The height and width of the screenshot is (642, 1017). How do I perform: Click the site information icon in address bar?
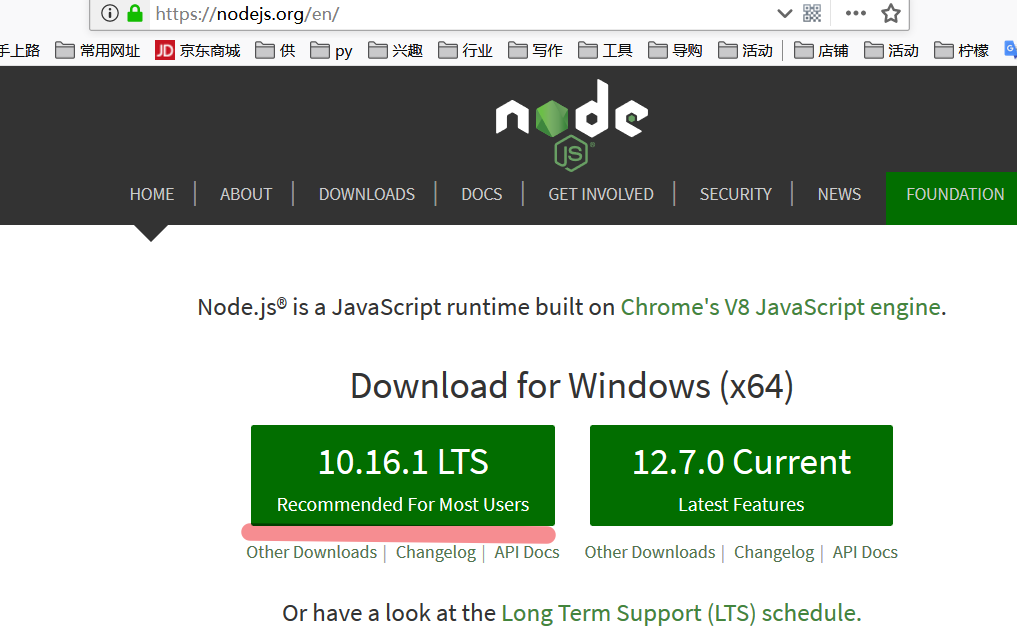[x=110, y=14]
